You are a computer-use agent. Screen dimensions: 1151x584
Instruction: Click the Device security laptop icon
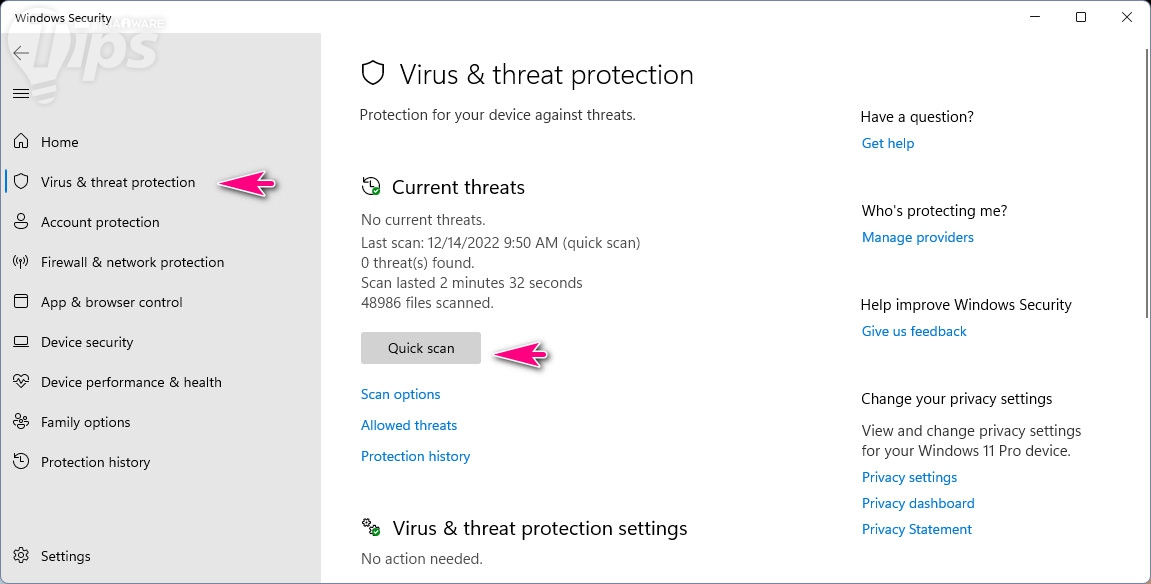coord(21,342)
